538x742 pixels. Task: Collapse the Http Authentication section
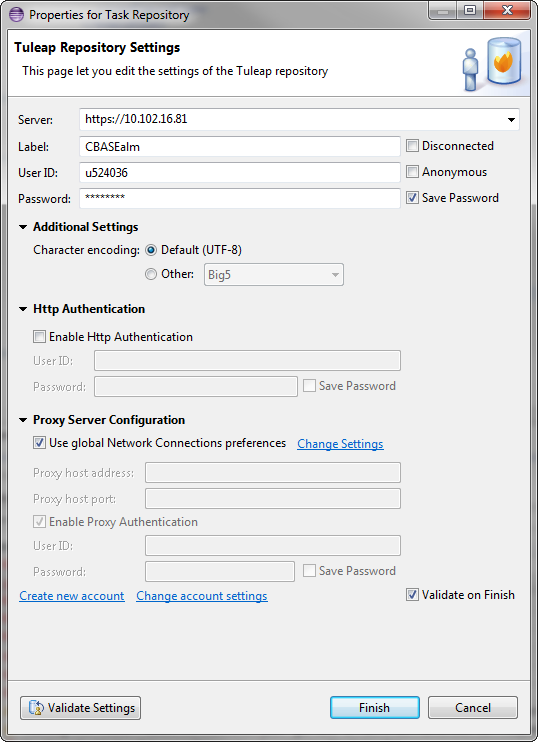(x=23, y=309)
